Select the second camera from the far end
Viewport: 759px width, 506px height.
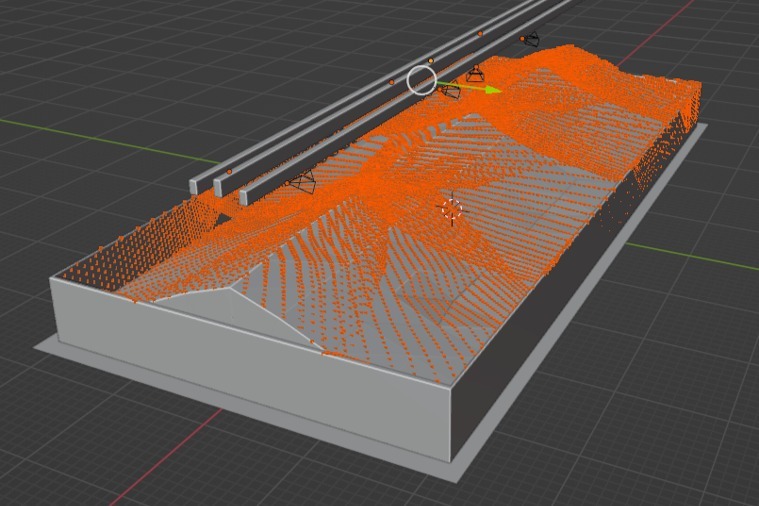pos(475,72)
